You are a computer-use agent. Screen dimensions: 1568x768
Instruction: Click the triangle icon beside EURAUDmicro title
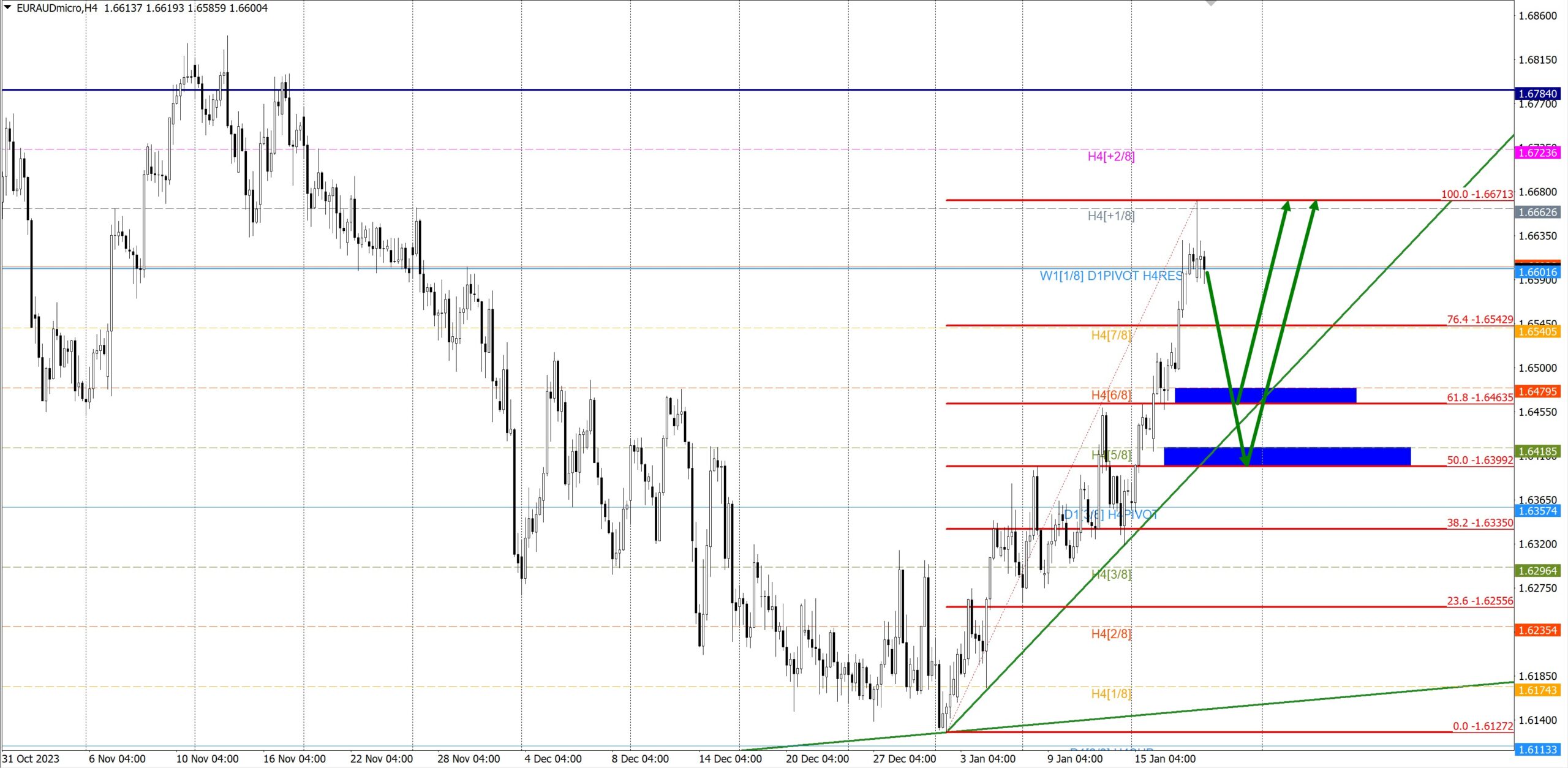[7, 7]
